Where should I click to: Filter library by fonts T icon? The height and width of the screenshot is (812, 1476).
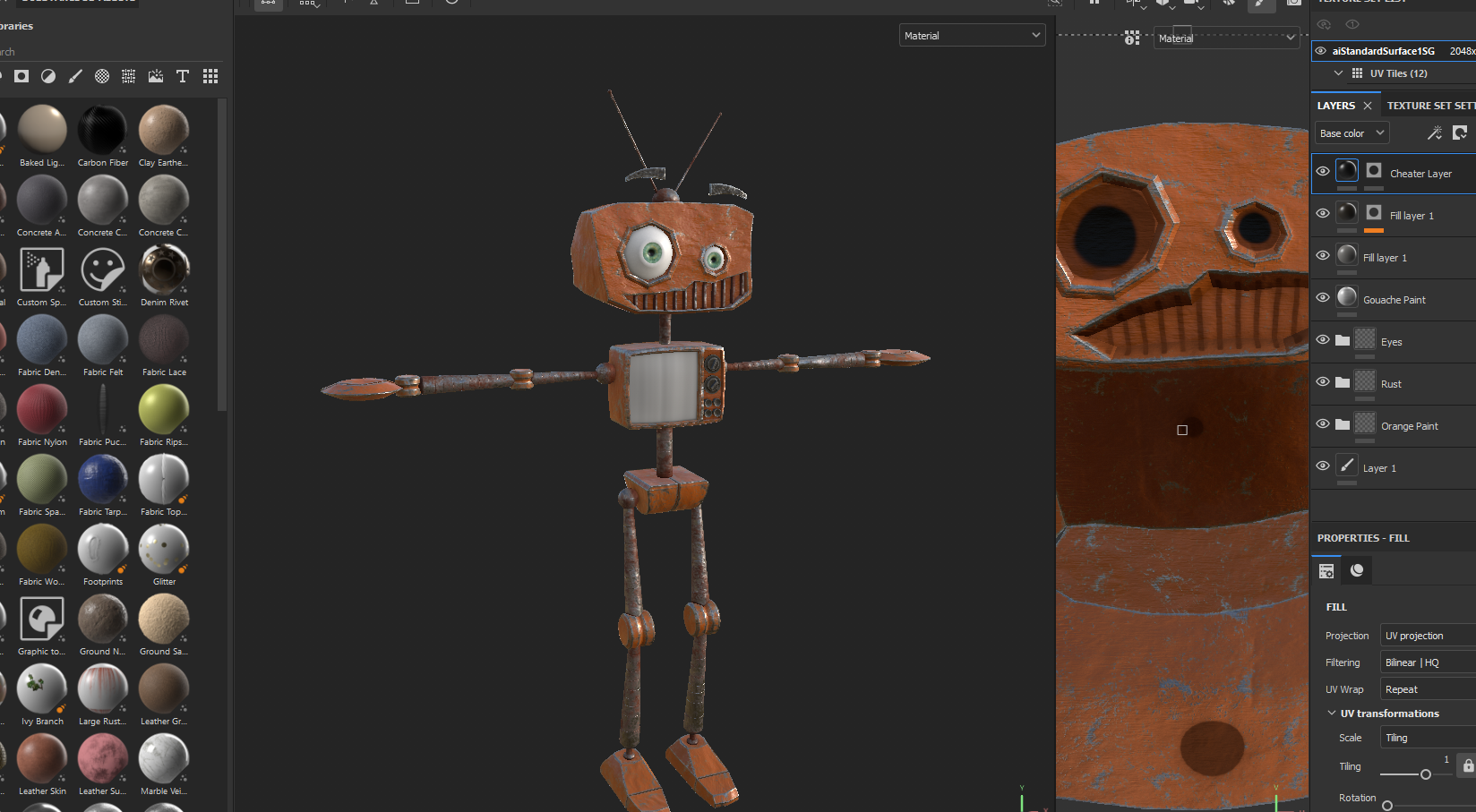(x=183, y=76)
